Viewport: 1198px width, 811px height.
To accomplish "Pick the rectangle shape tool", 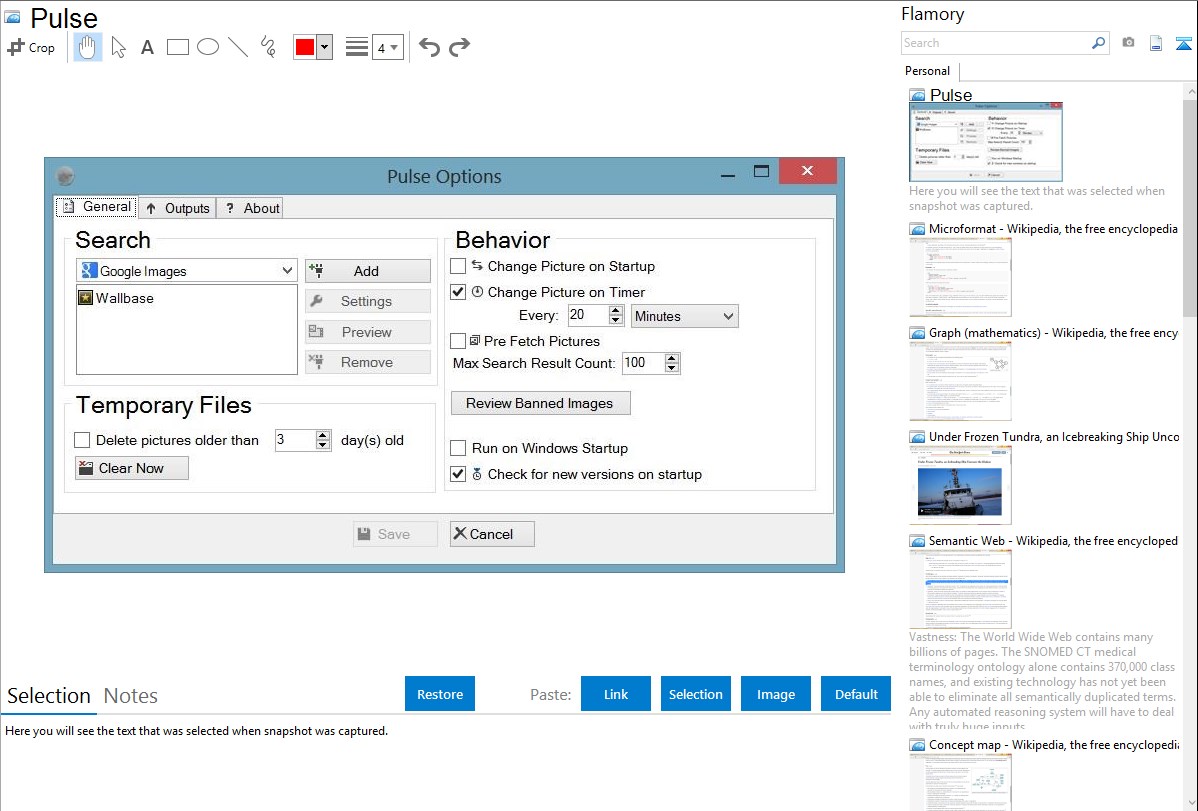I will pos(177,47).
